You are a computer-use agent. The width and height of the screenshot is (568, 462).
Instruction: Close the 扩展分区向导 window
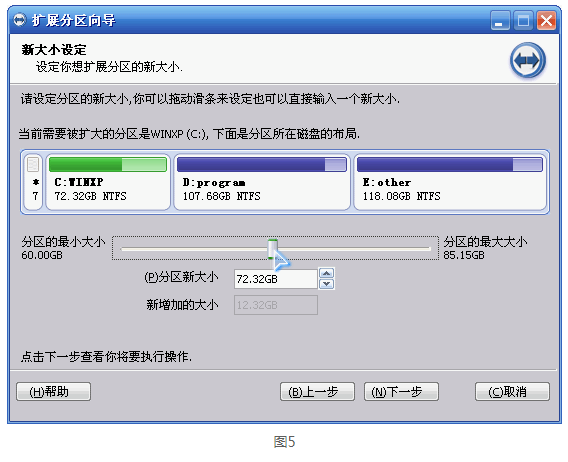(546, 20)
